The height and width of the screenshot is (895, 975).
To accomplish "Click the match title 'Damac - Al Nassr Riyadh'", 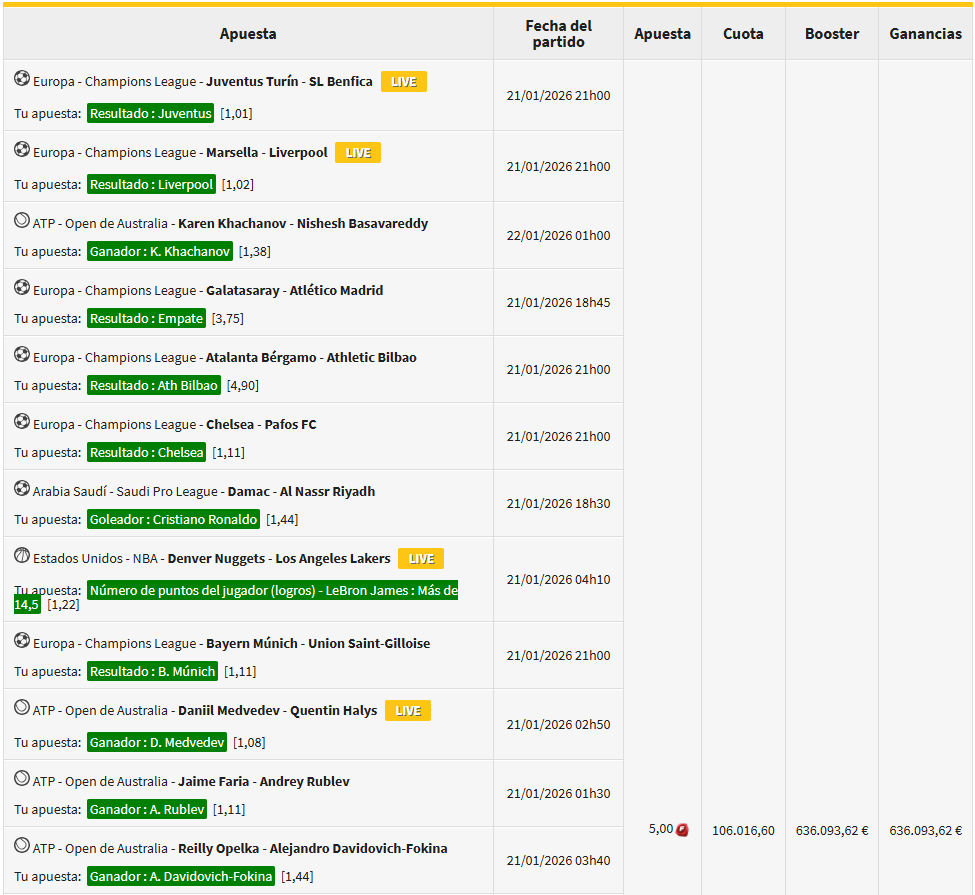I will pos(301,492).
